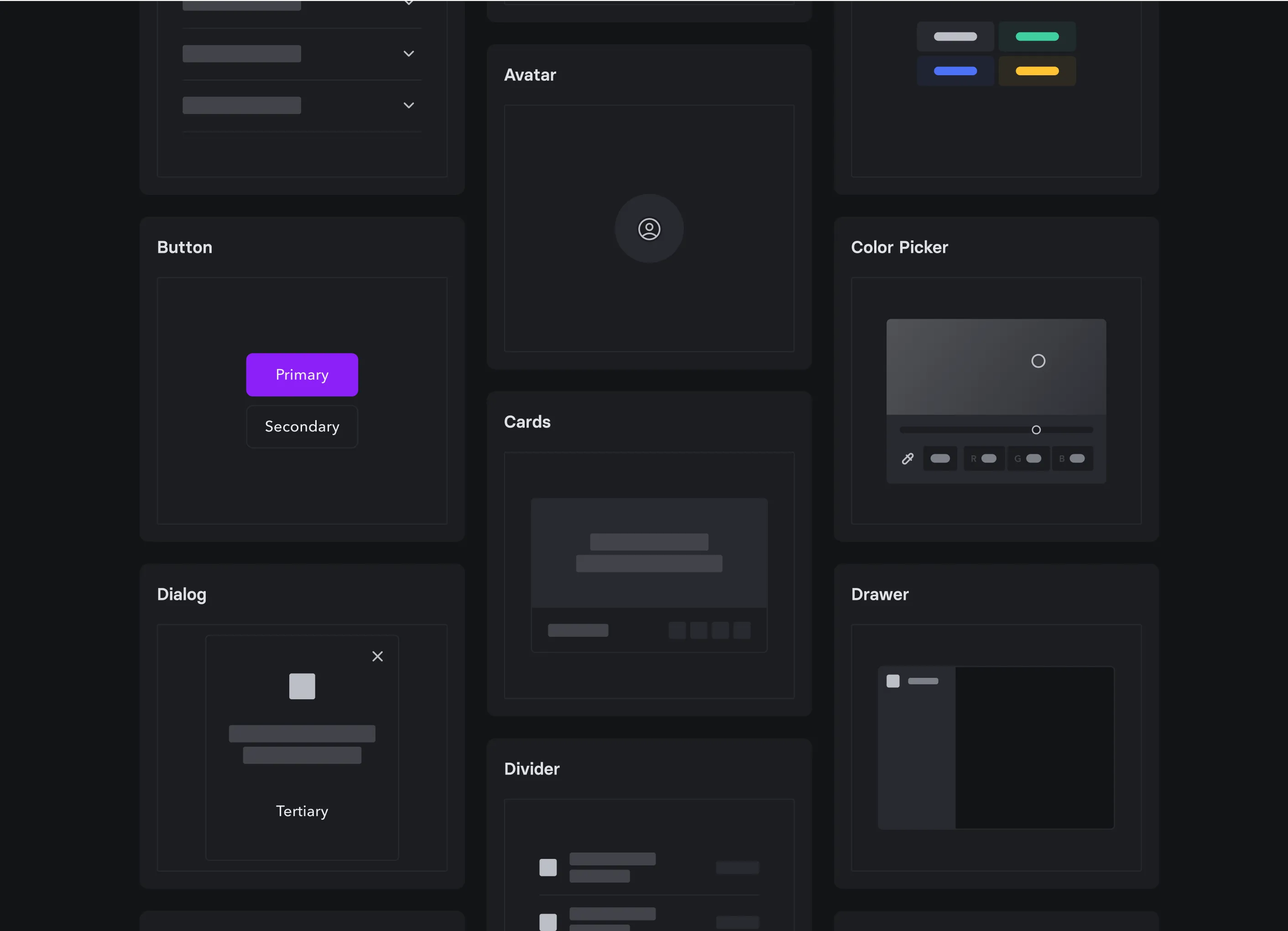Click the hex value field beside the eyedropper
This screenshot has height=931, width=1288.
(x=940, y=459)
